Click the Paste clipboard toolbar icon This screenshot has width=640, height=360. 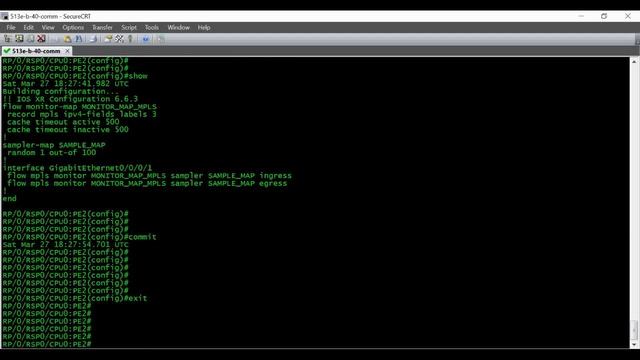[67, 39]
